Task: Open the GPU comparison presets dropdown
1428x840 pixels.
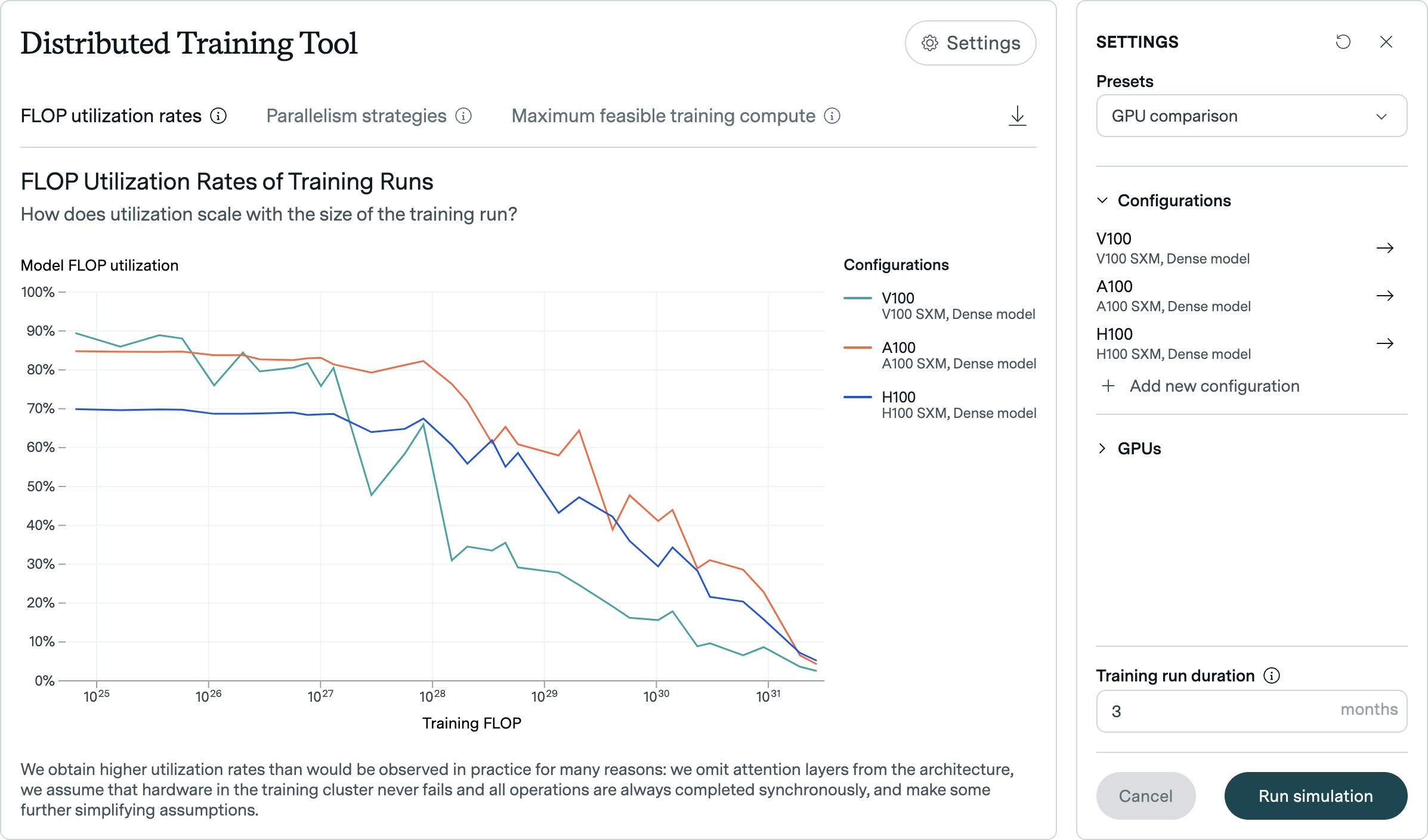Action: 1251,116
